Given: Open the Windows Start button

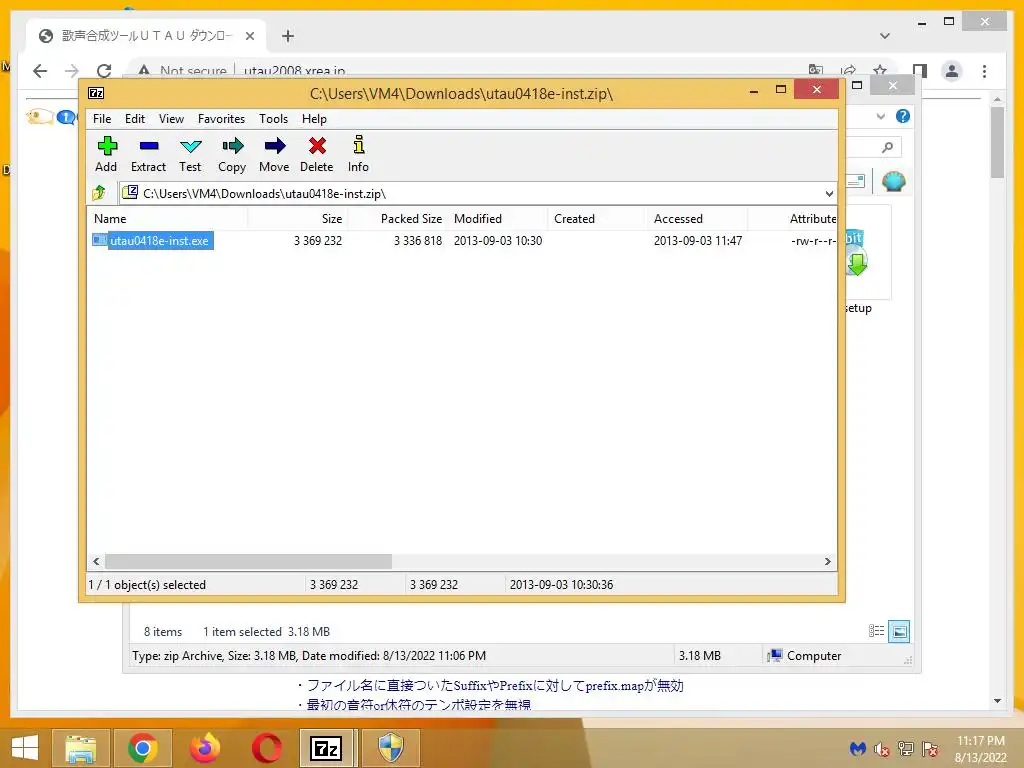Looking at the screenshot, I should coord(25,748).
